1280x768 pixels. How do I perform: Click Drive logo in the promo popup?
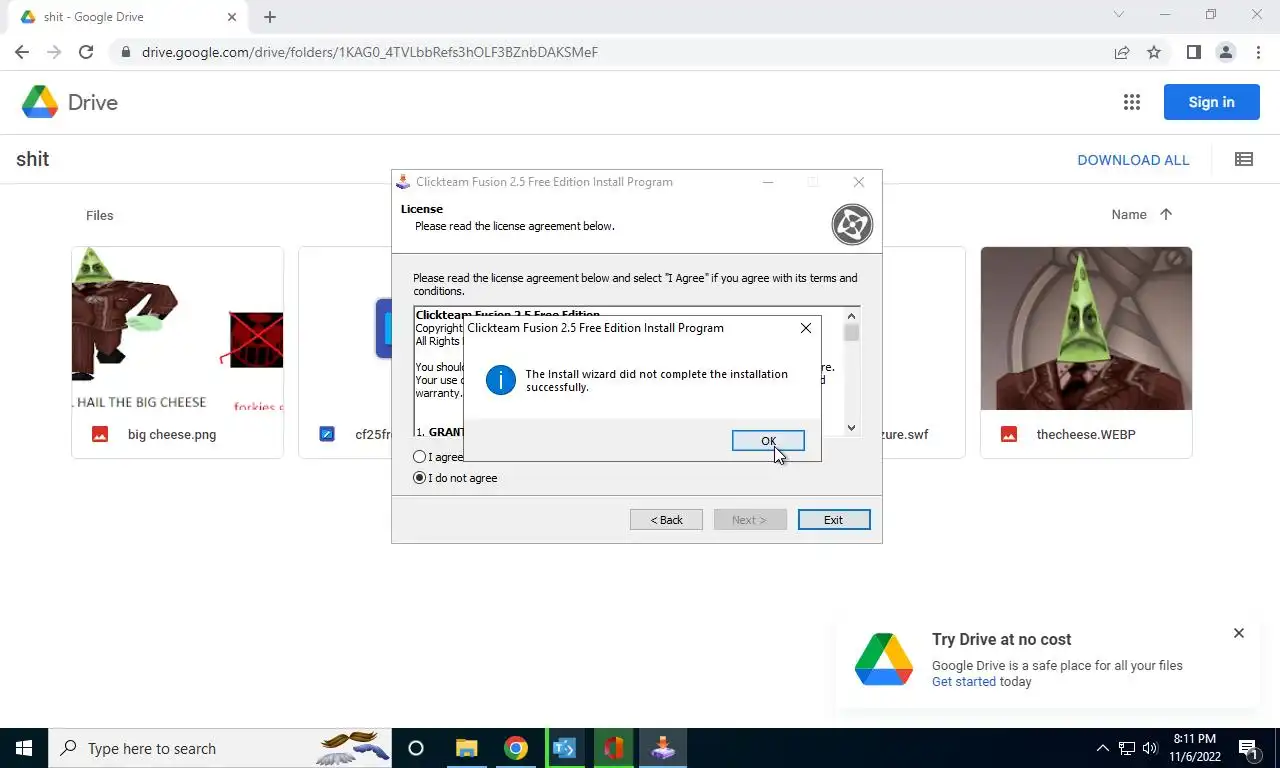tap(884, 659)
